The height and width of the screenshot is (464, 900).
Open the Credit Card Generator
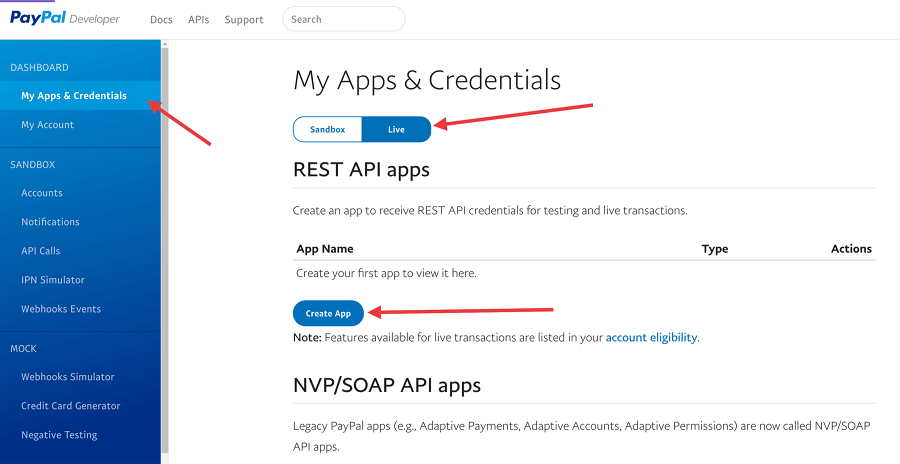(x=71, y=406)
